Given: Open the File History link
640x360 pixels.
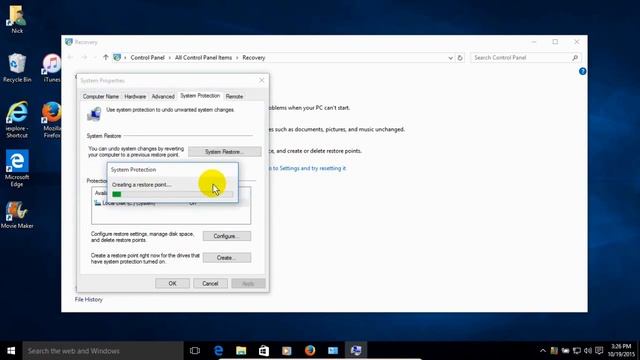Looking at the screenshot, I should click(89, 300).
